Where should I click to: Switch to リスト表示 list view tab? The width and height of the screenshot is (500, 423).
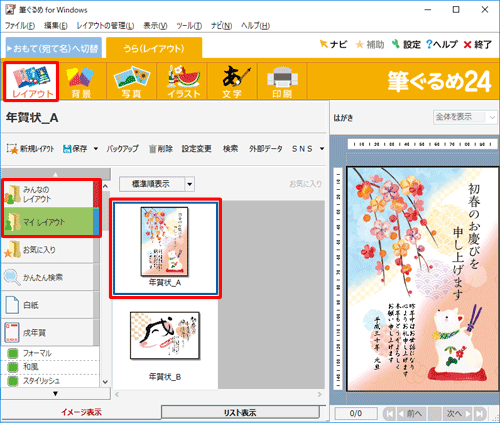point(240,412)
